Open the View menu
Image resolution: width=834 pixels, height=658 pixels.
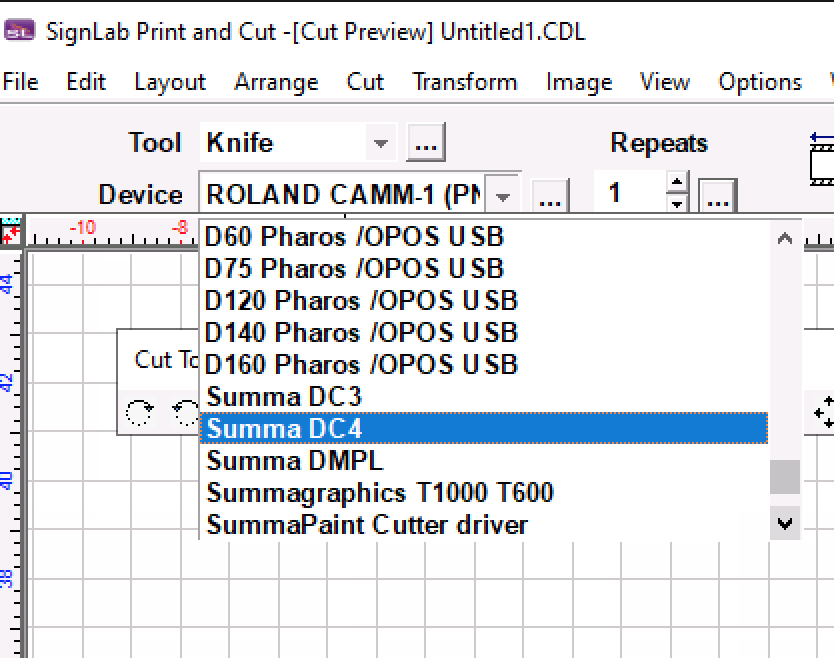(x=664, y=82)
